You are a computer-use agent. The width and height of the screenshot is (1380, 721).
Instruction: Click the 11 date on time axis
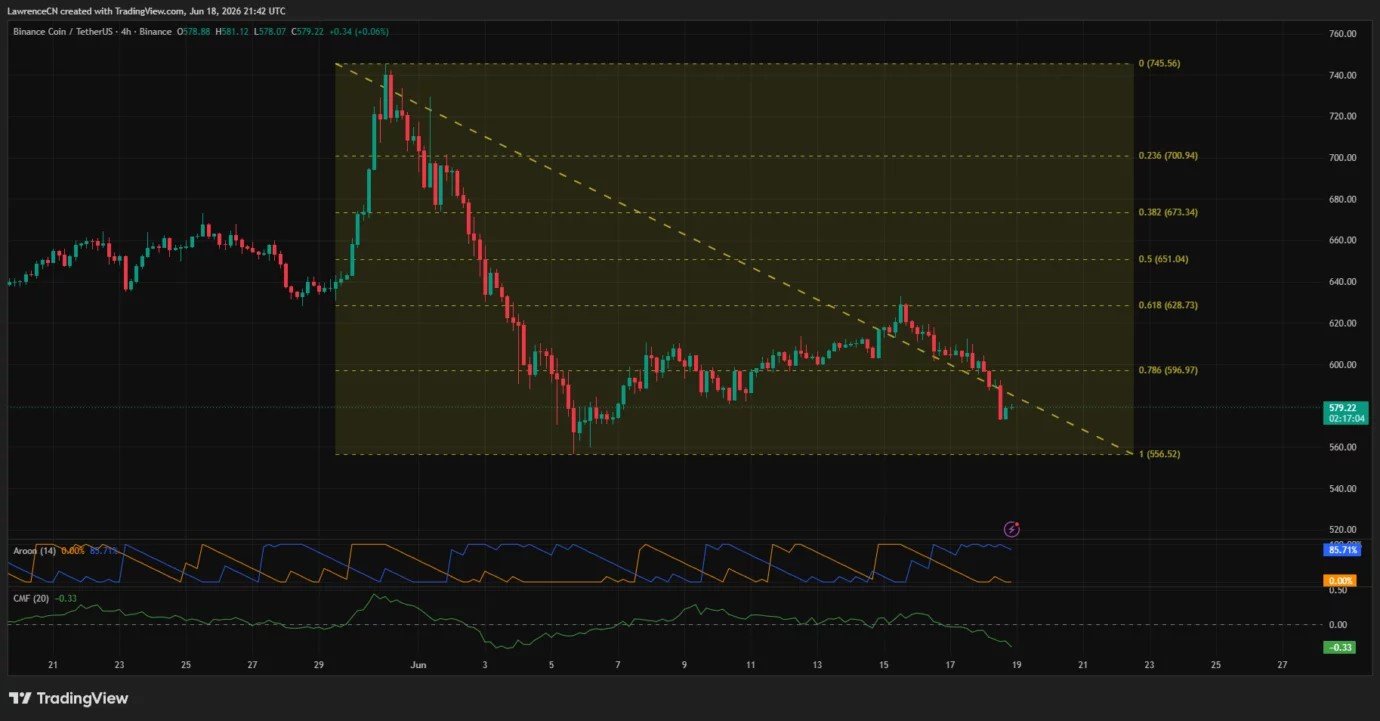click(750, 665)
